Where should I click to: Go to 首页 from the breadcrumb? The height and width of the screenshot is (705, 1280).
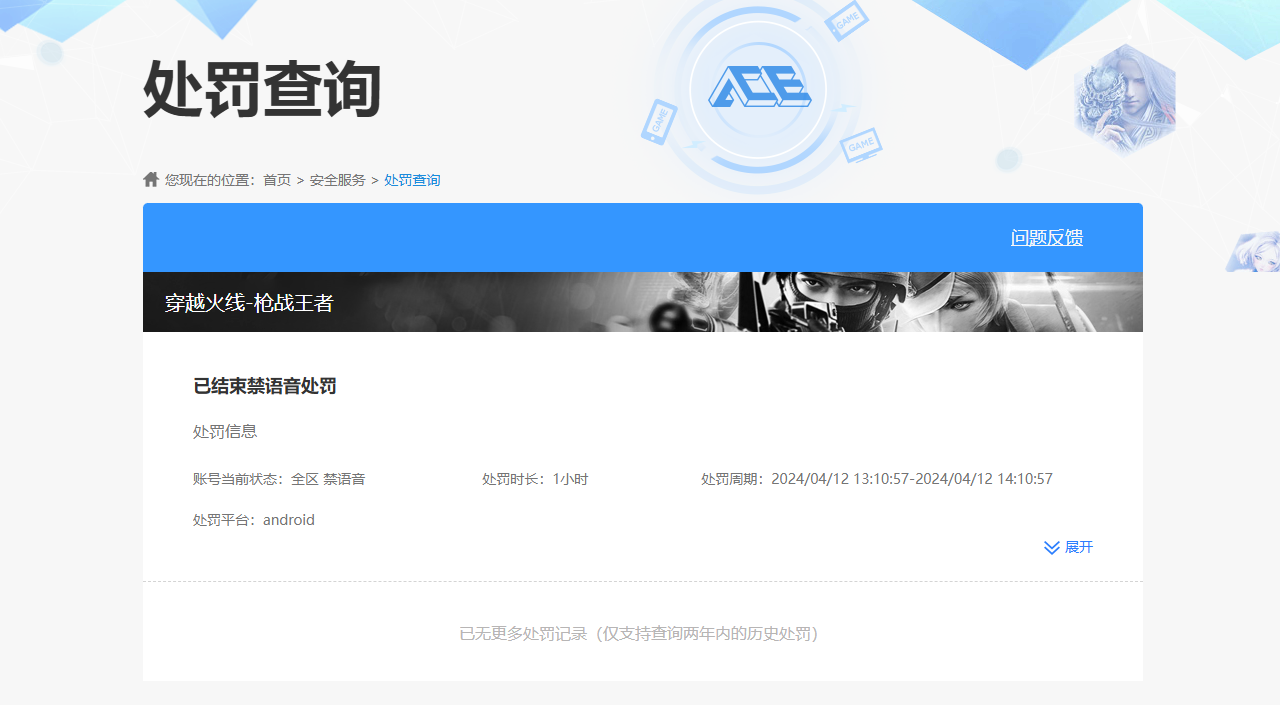point(276,180)
